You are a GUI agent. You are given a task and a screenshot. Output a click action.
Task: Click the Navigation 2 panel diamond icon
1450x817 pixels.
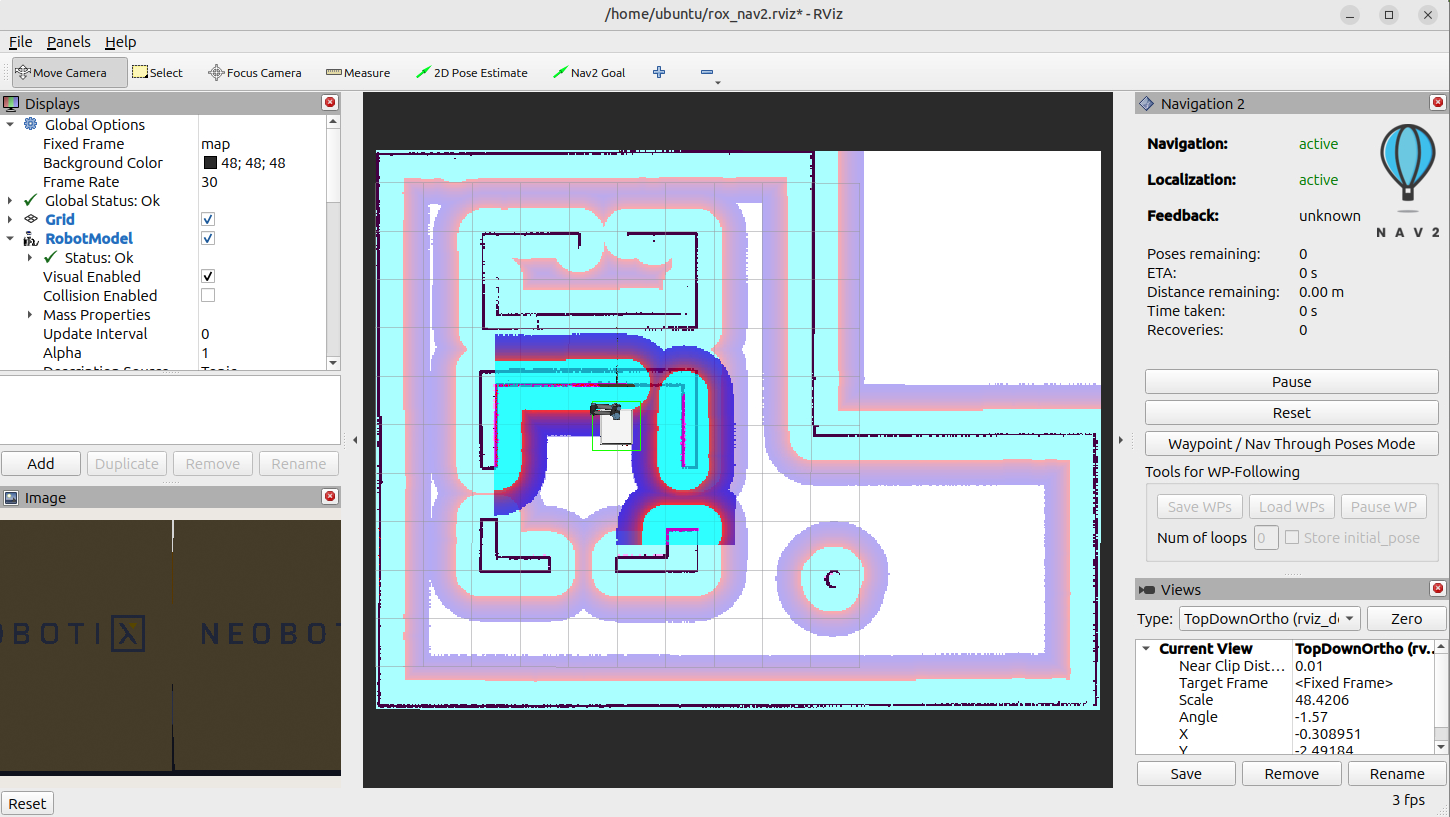click(1147, 103)
